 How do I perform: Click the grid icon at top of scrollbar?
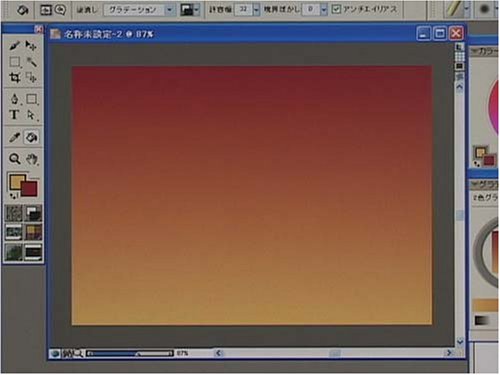coord(460,56)
